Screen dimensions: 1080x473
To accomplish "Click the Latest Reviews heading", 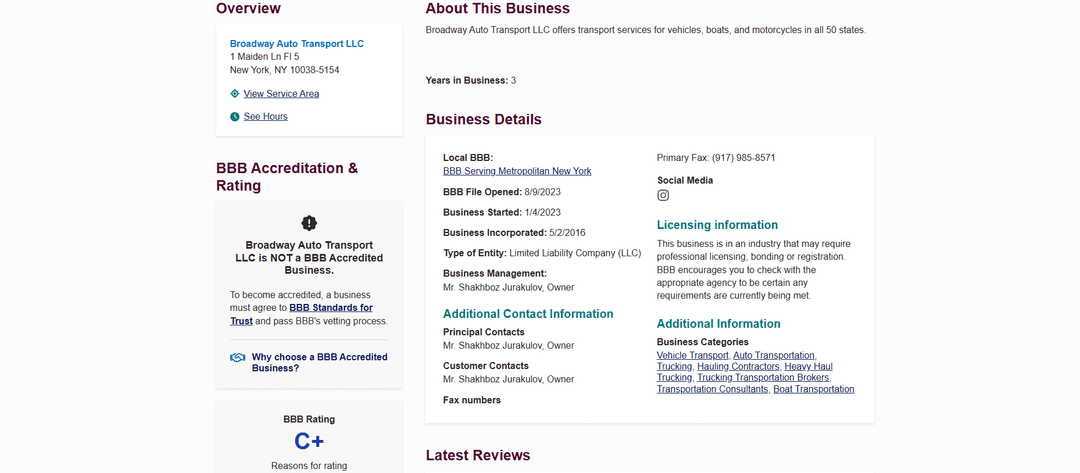I will (x=478, y=456).
